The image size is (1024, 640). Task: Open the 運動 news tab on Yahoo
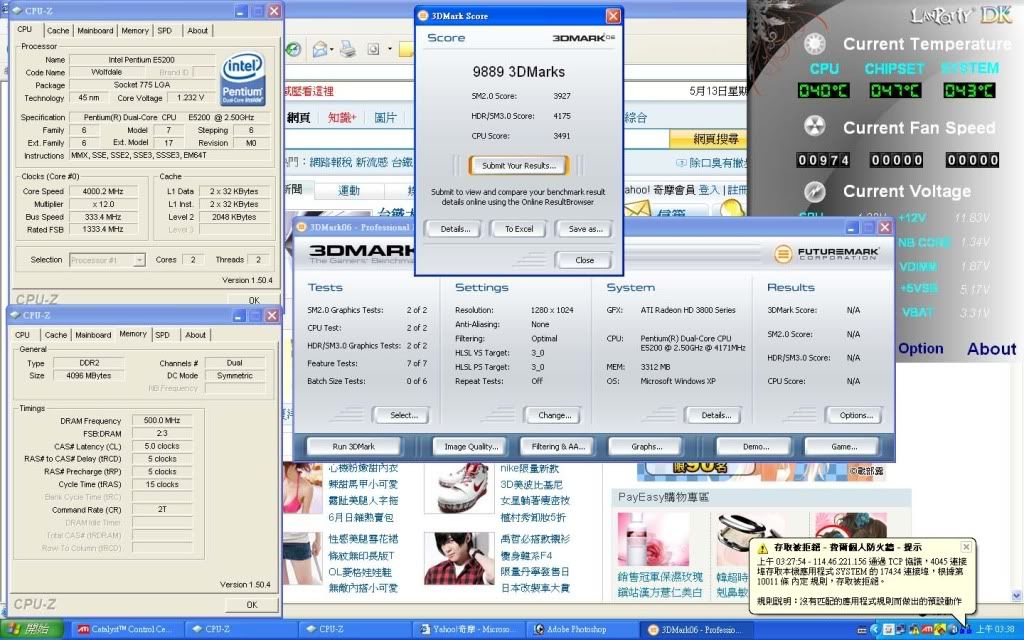(x=349, y=190)
